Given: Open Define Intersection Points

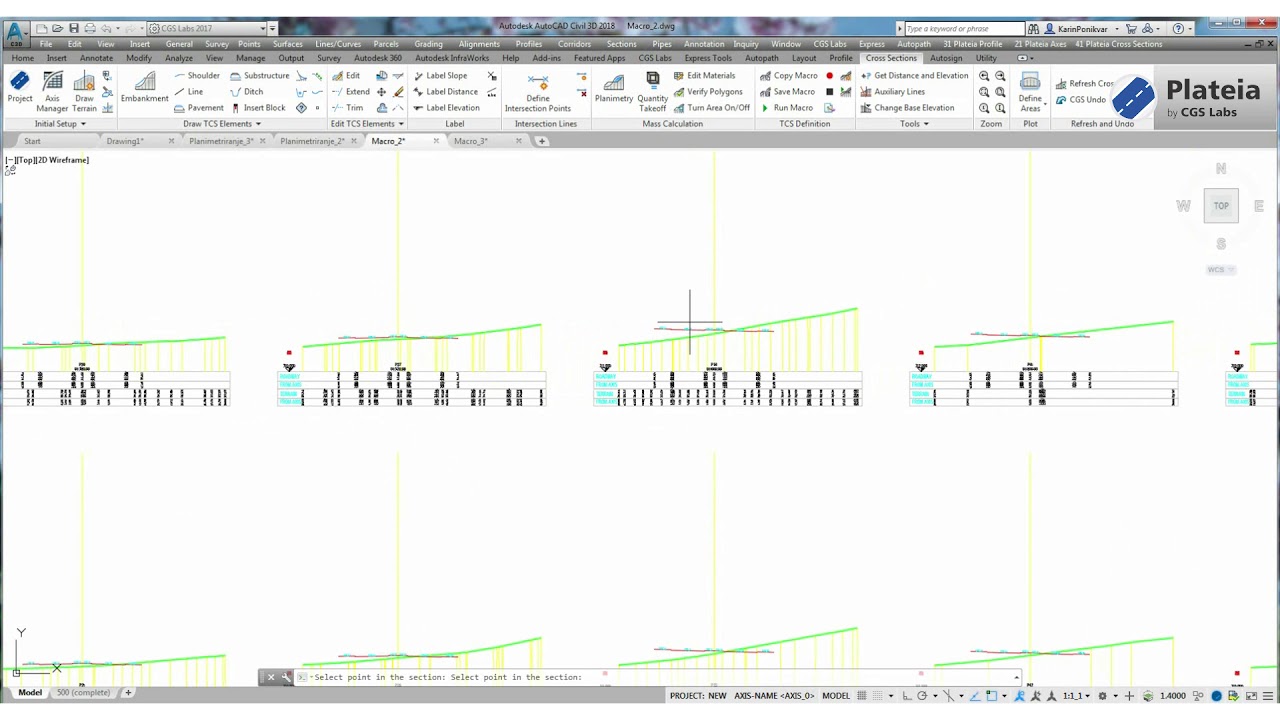Looking at the screenshot, I should point(538,92).
